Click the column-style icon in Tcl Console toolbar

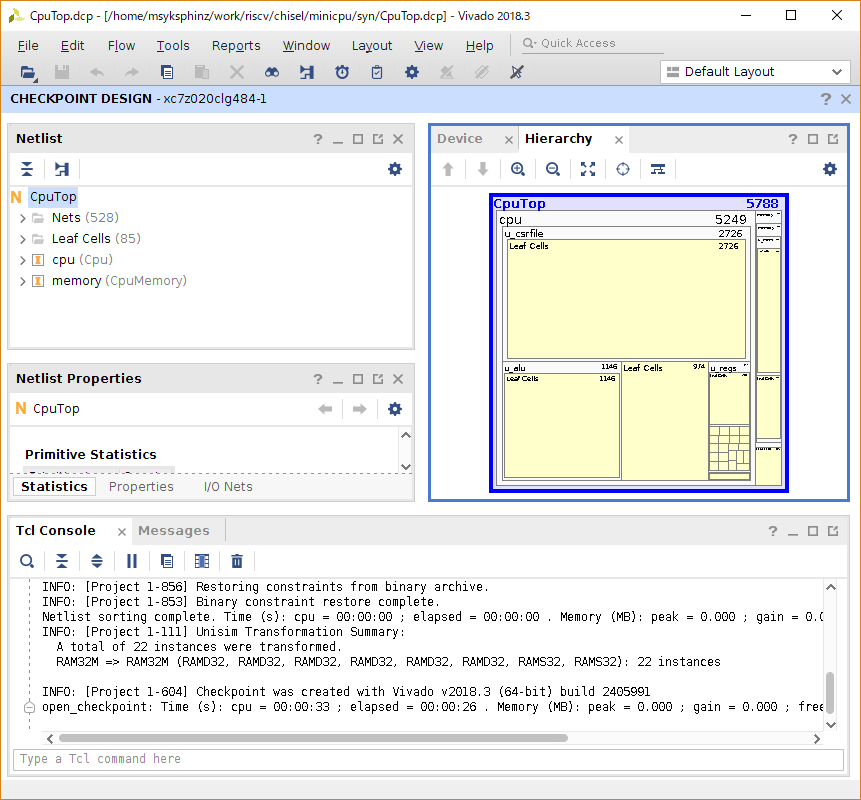tap(202, 561)
